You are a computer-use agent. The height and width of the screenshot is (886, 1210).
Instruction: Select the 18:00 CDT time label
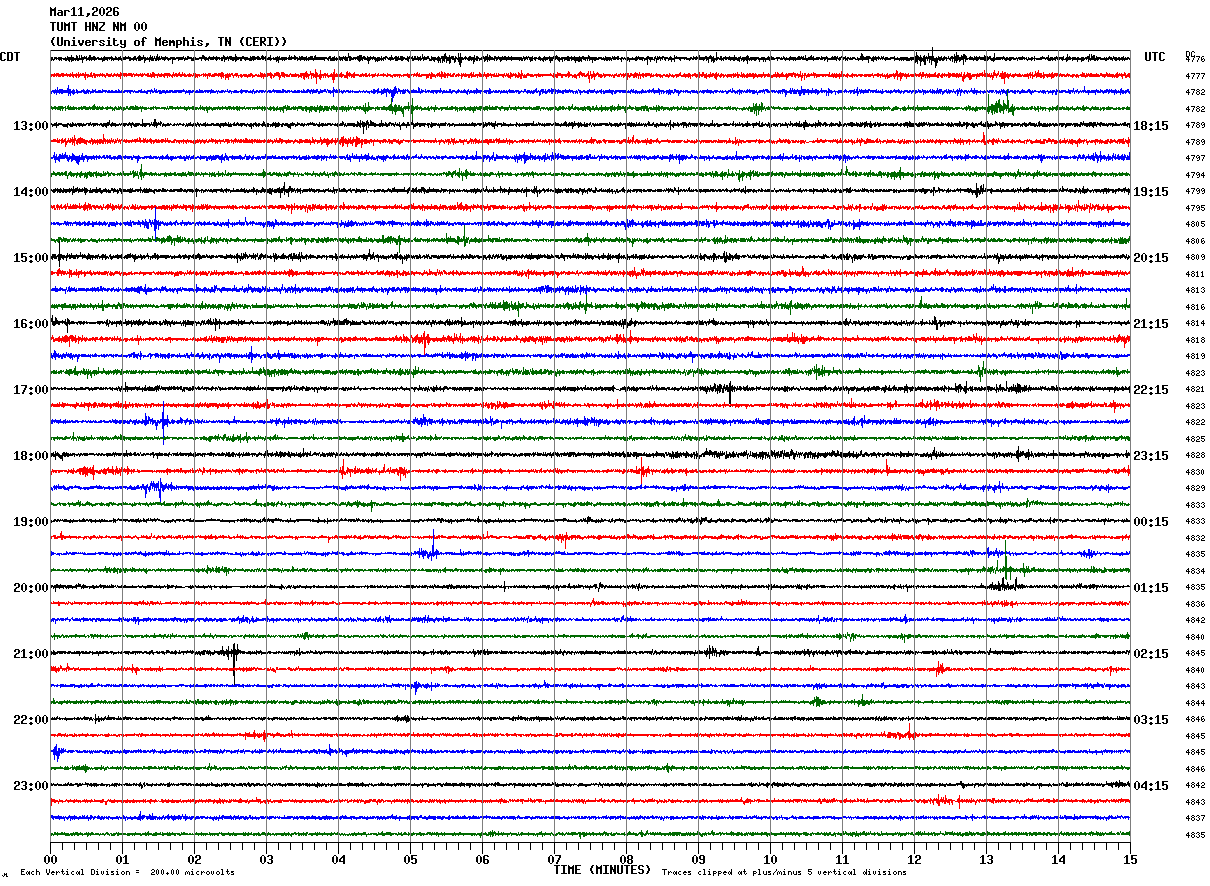point(30,456)
